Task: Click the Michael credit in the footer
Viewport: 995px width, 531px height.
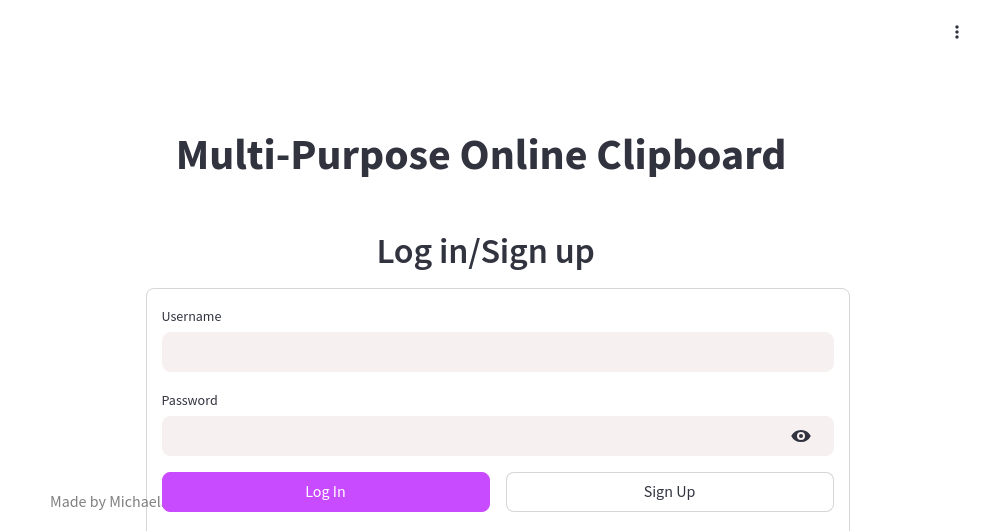Action: [134, 501]
